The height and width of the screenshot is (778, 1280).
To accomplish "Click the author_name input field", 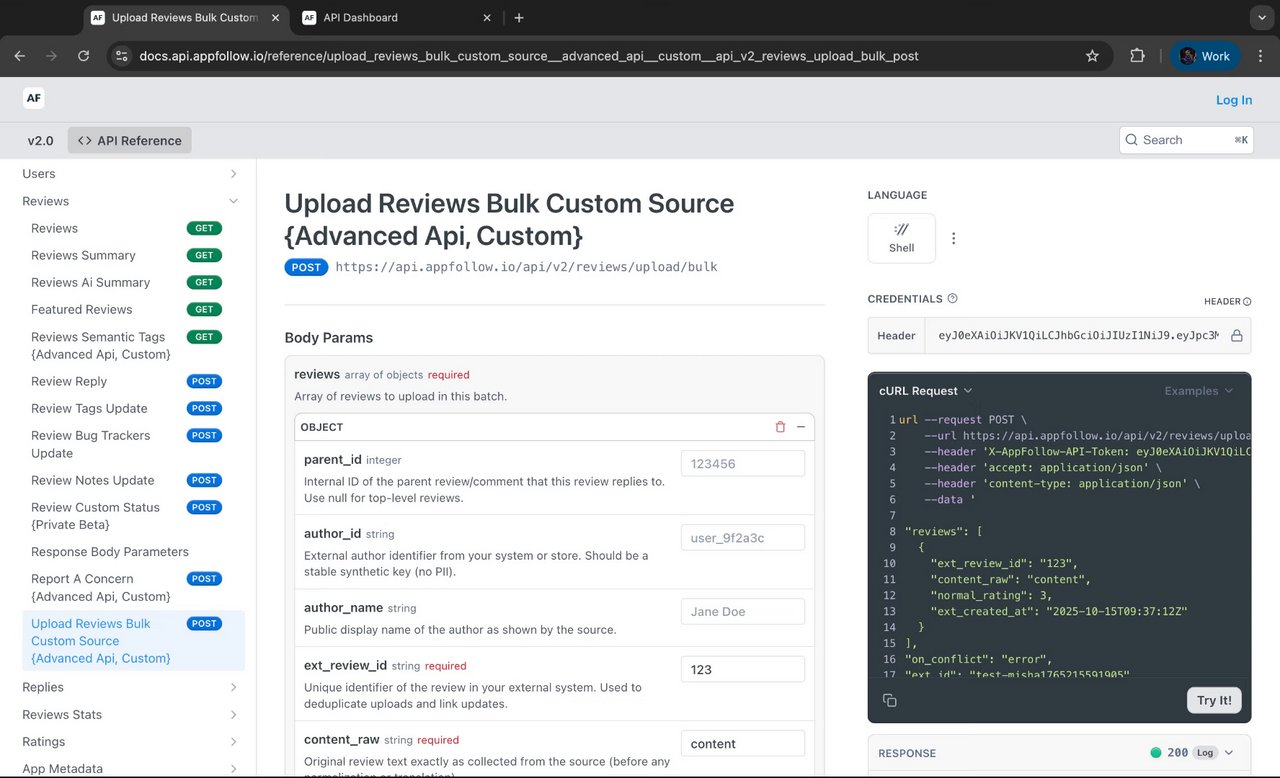I will [x=742, y=611].
